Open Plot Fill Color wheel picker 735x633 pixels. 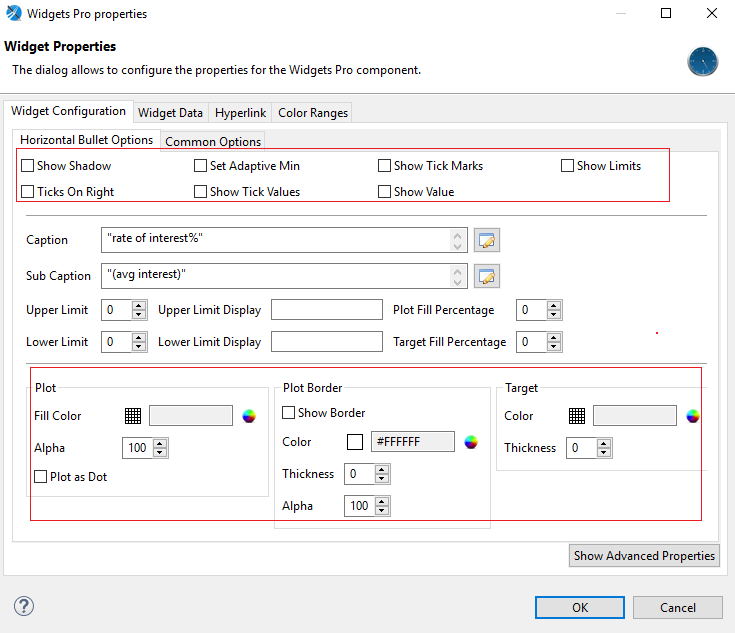[249, 416]
